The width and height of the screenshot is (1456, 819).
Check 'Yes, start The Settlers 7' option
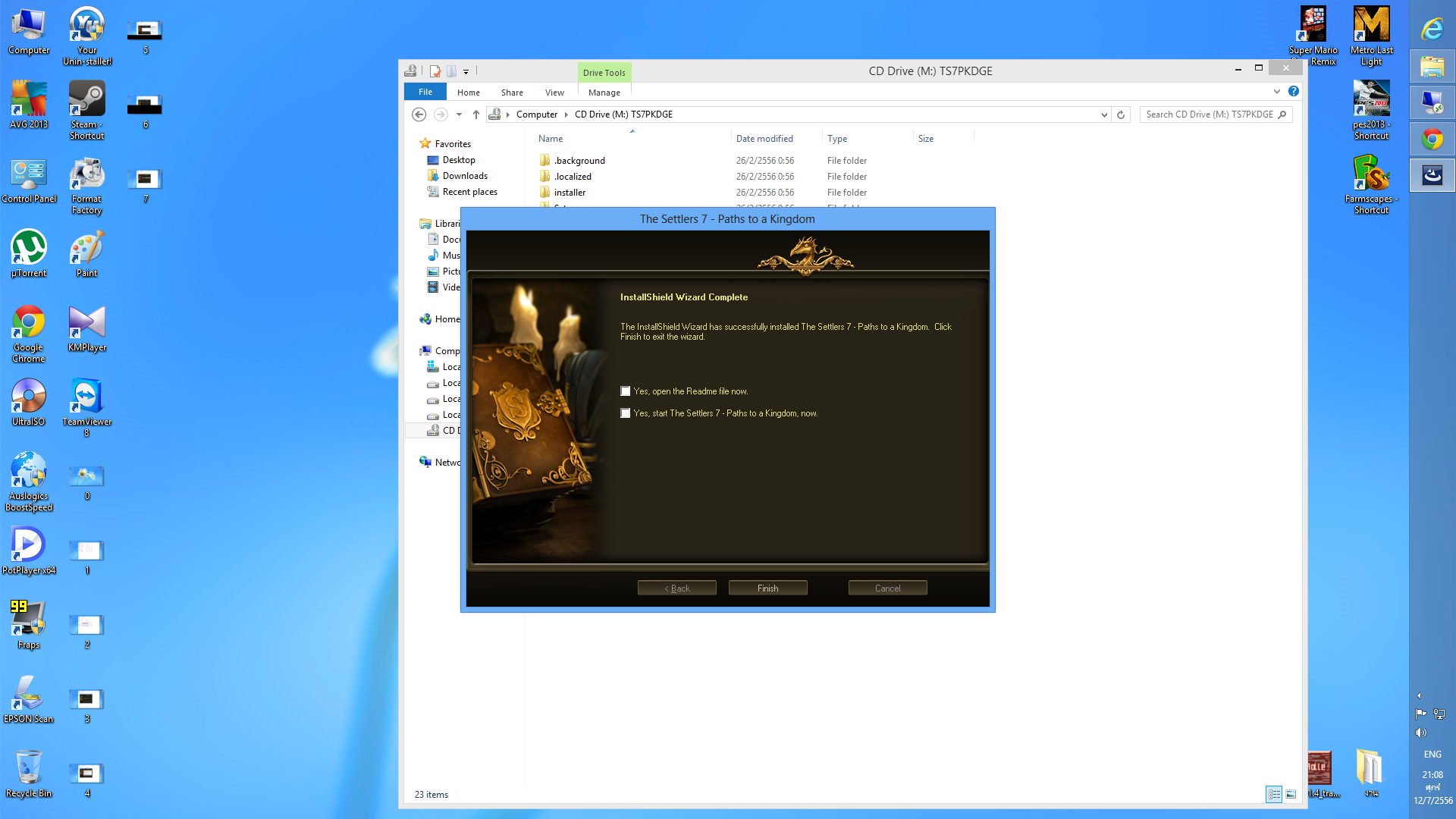(x=626, y=413)
